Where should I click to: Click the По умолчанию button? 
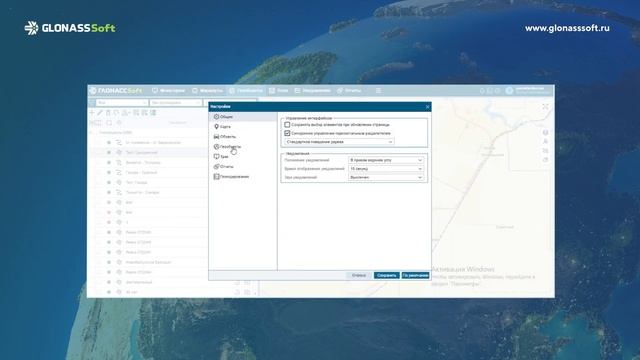click(416, 276)
